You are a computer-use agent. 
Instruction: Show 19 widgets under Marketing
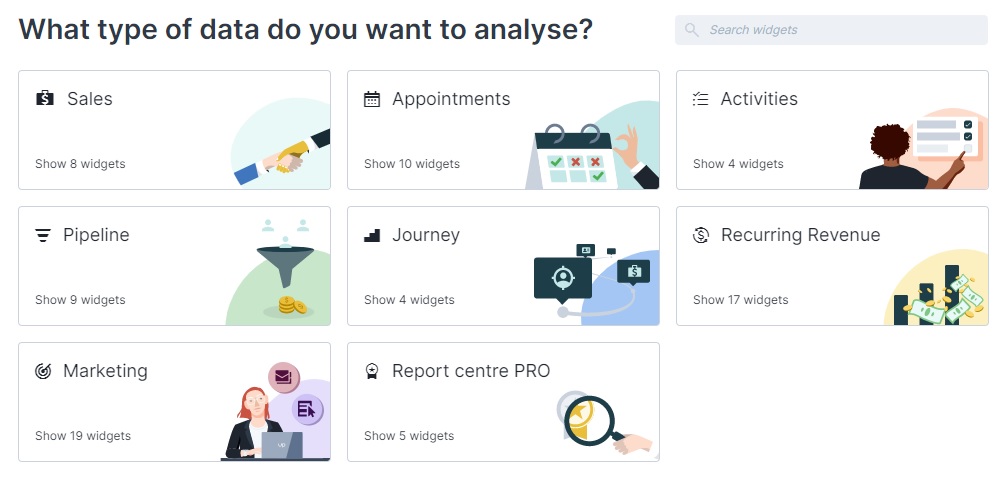click(83, 436)
